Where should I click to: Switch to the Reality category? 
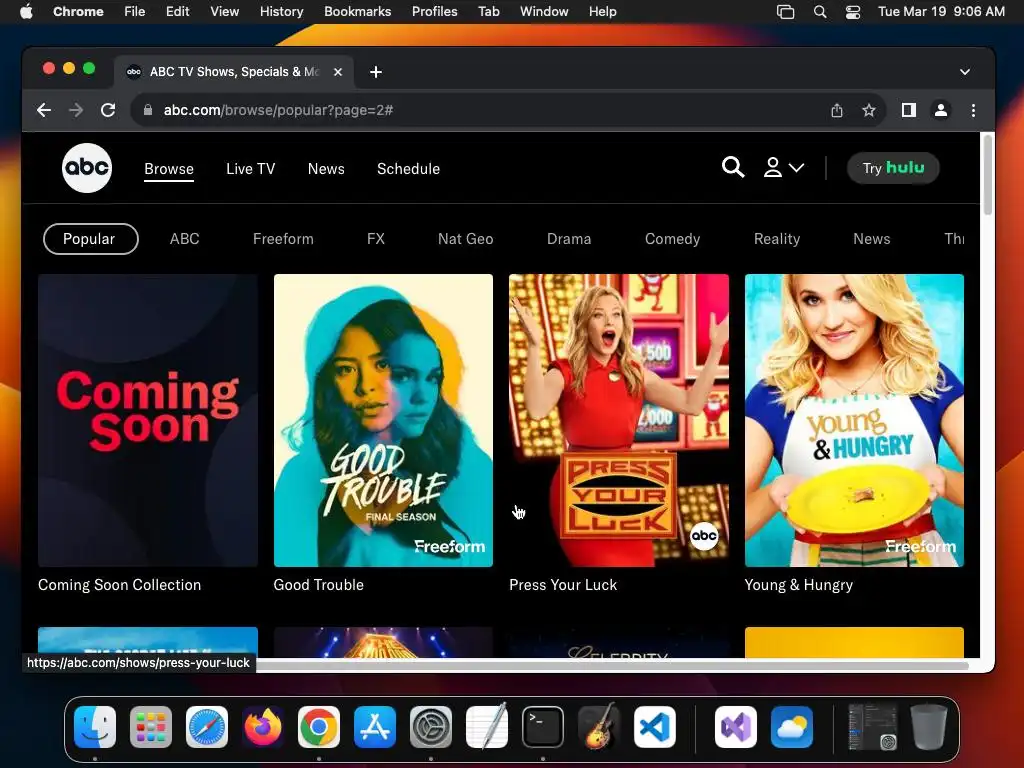pos(776,239)
